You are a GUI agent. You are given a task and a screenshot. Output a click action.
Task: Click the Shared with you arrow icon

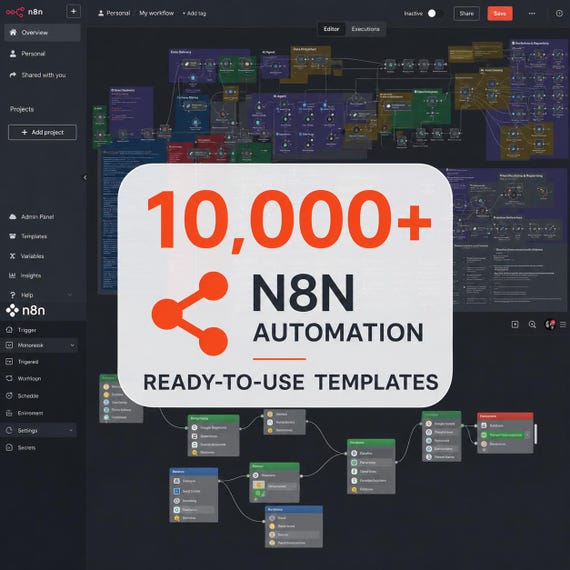(13, 75)
